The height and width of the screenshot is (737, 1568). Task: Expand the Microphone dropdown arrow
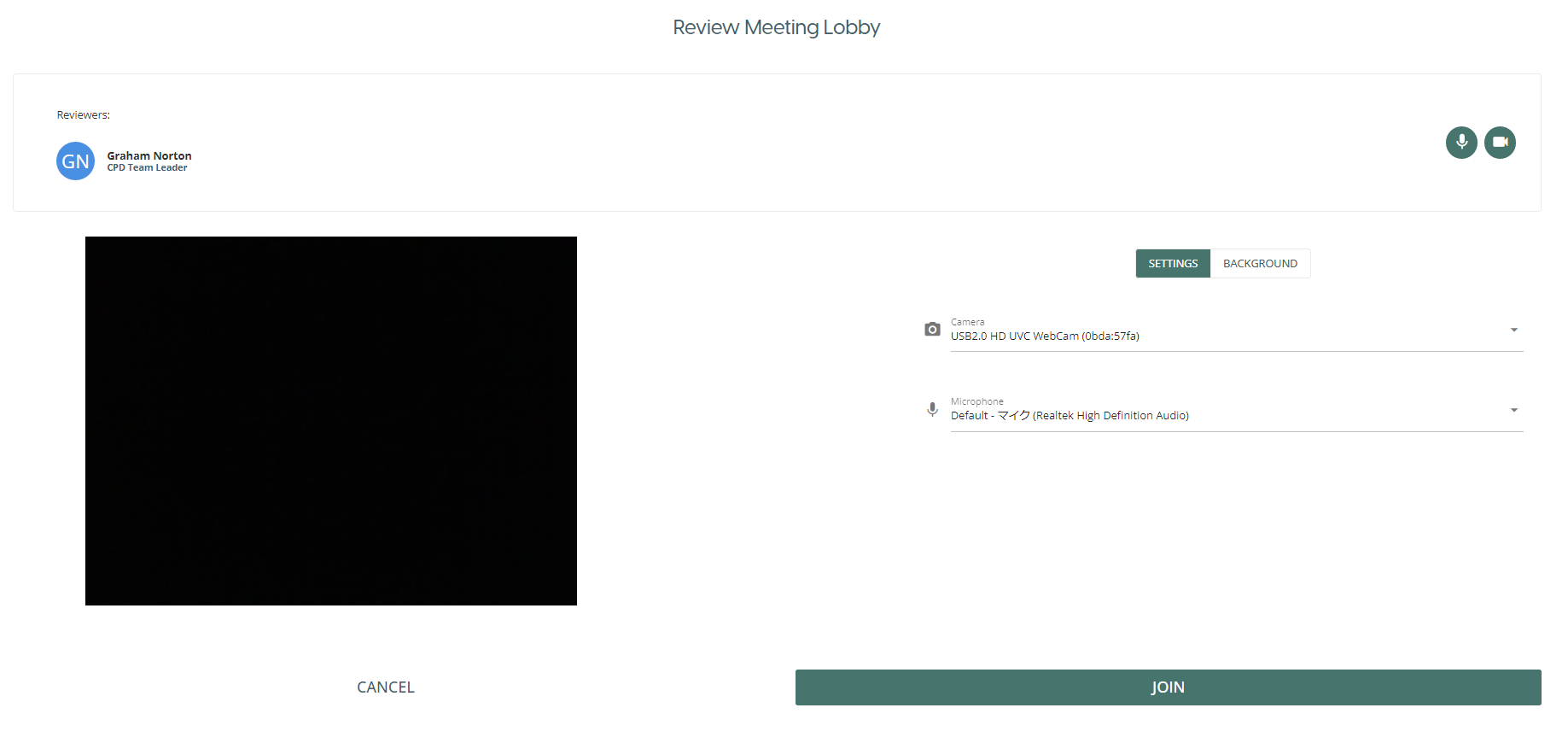pyautogui.click(x=1513, y=410)
